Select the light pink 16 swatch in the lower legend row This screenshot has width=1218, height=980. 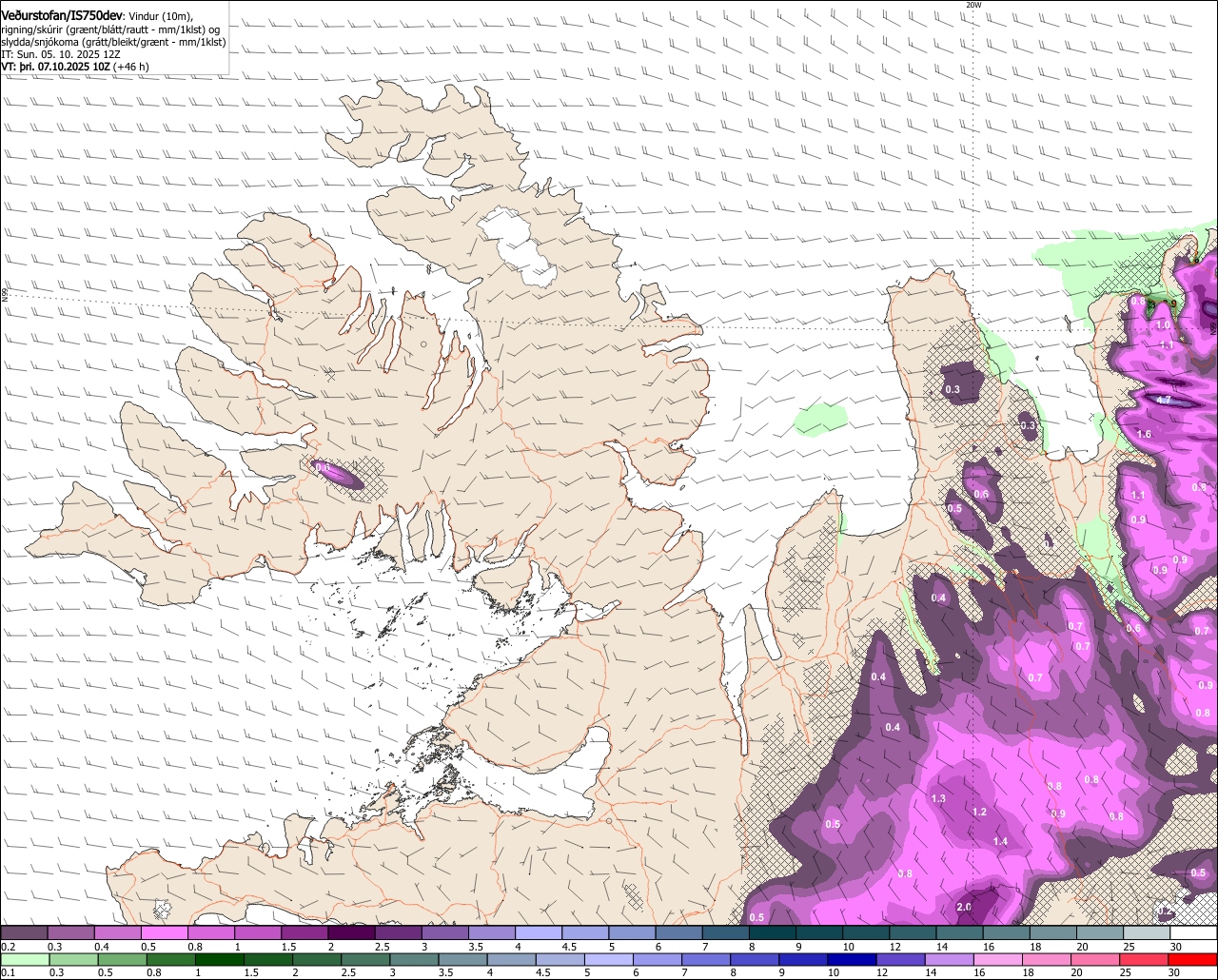tap(1000, 959)
